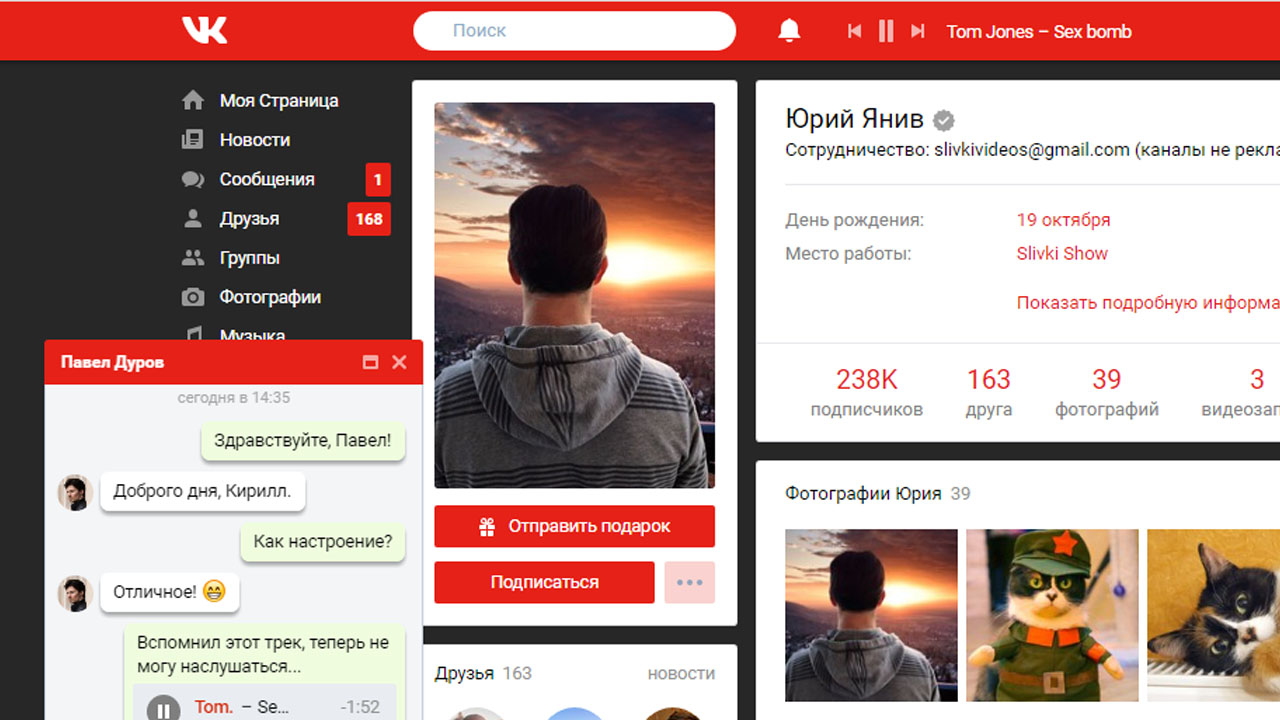Go to Моя Страница in the sidebar
Viewport: 1280px width, 720px height.
(278, 100)
